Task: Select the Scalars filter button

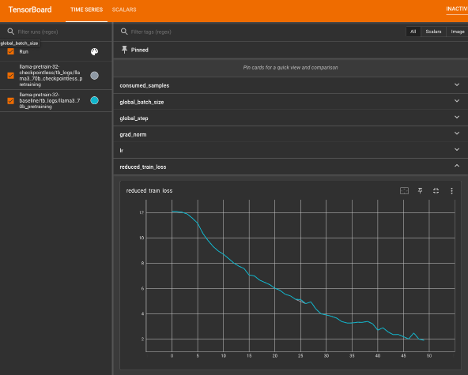Action: (433, 32)
